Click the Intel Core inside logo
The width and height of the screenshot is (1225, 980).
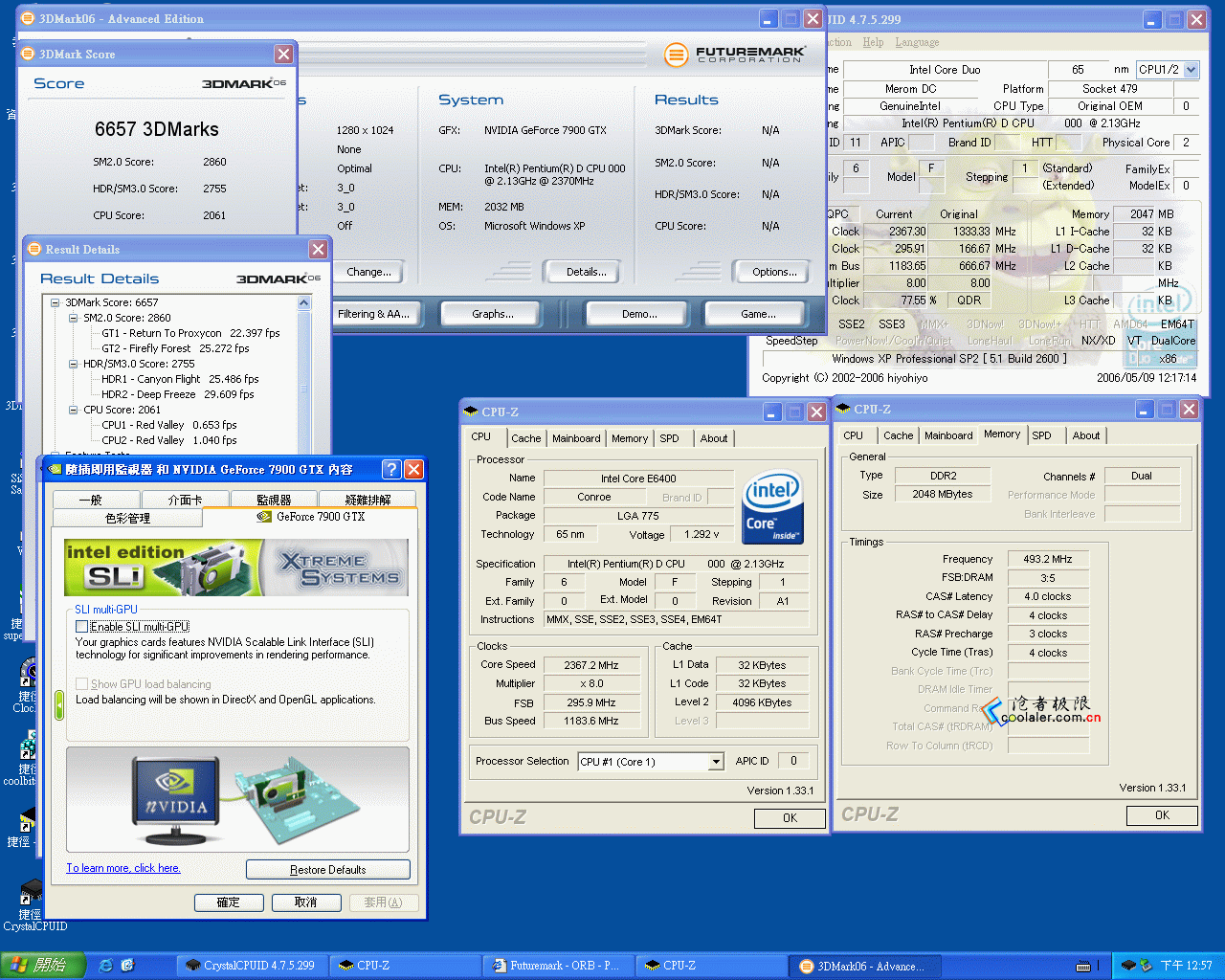[772, 505]
